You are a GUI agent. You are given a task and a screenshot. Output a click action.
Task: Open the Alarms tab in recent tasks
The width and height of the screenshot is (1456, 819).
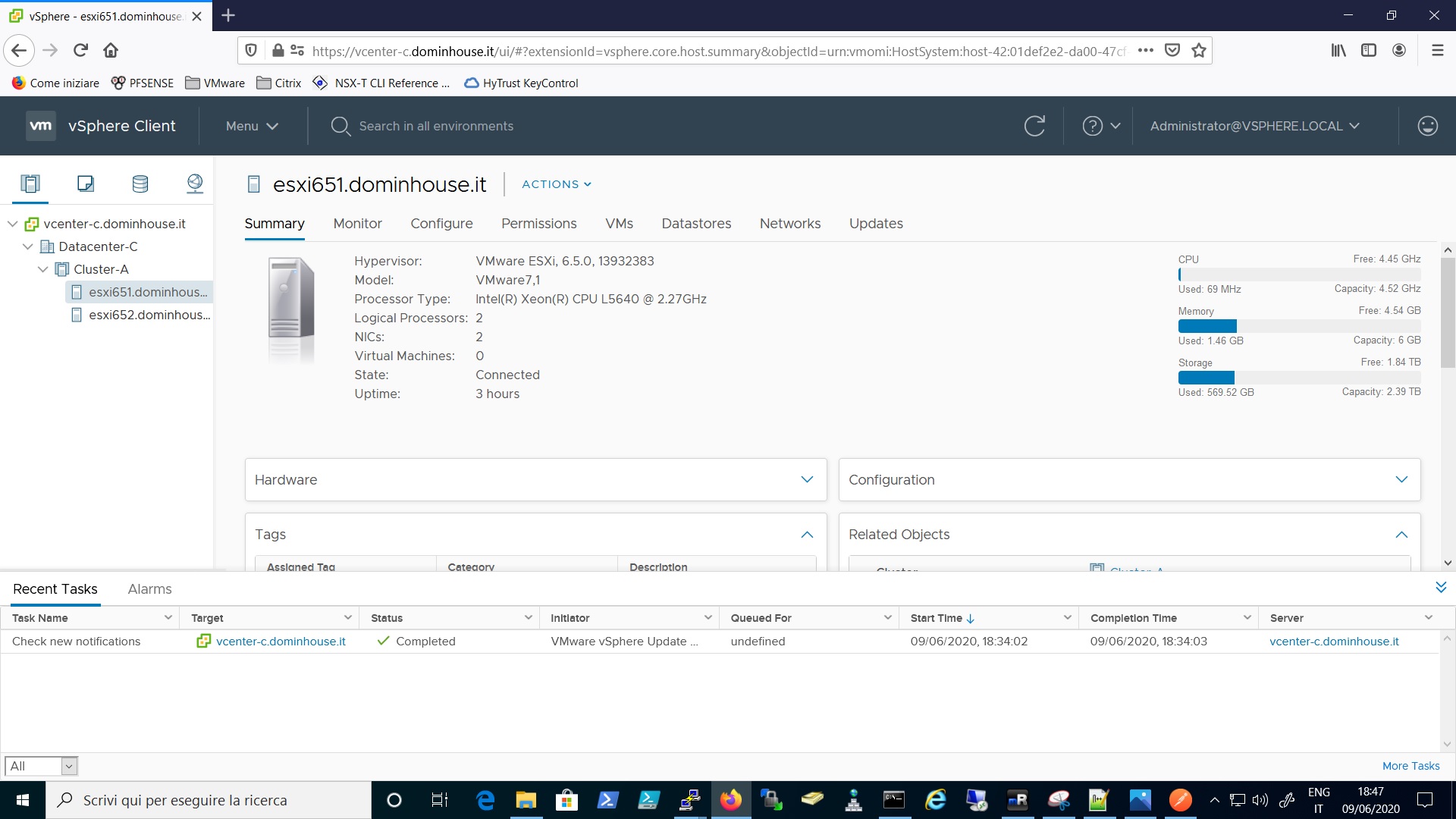coord(150,589)
